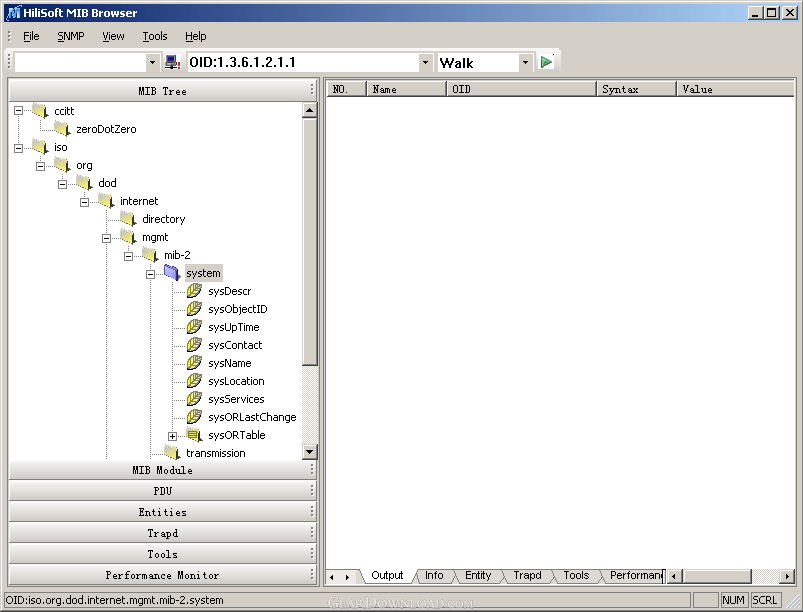
Task: Select the iso folder icon
Action: 40,147
